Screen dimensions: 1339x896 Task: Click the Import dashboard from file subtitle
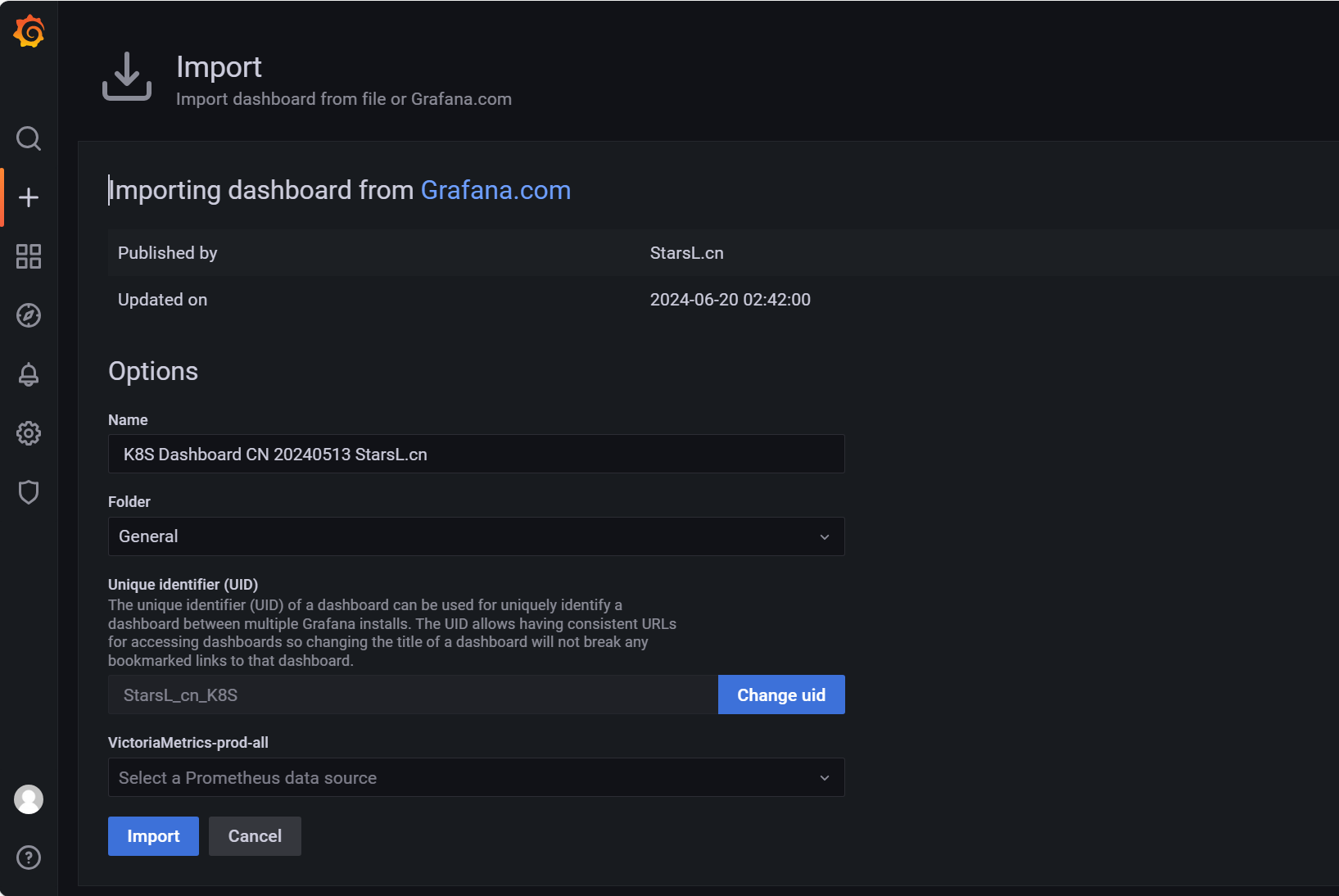pyautogui.click(x=344, y=99)
